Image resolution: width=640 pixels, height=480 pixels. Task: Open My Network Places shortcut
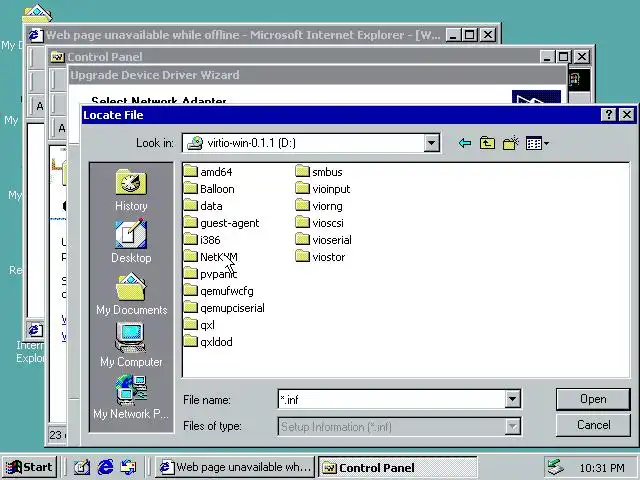click(131, 397)
